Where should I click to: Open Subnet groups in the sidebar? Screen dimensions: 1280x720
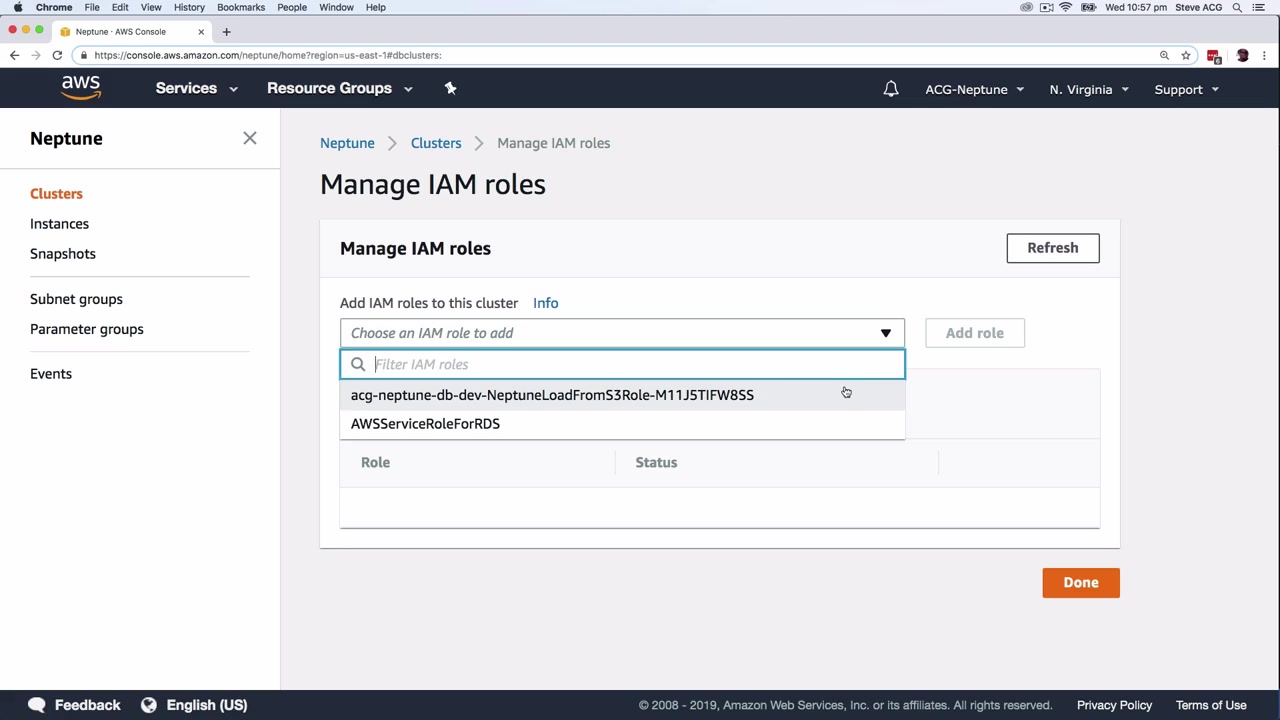pos(76,299)
